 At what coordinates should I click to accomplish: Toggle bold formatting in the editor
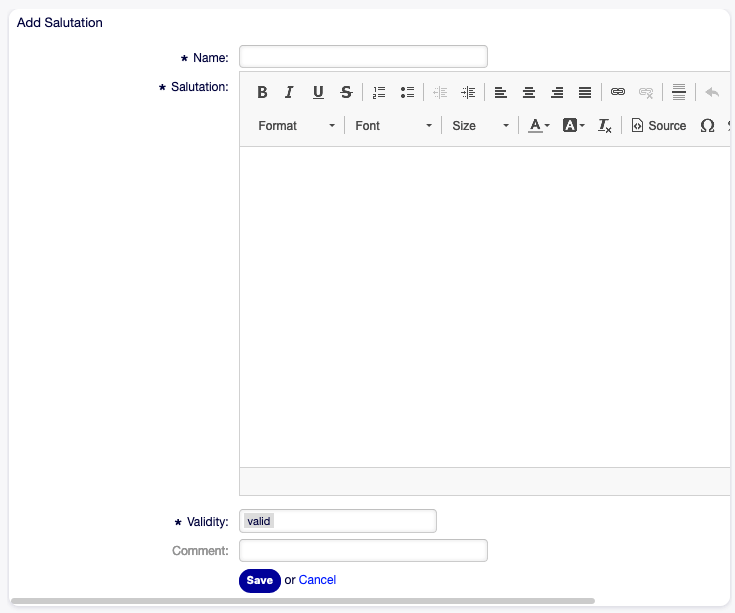click(x=262, y=92)
